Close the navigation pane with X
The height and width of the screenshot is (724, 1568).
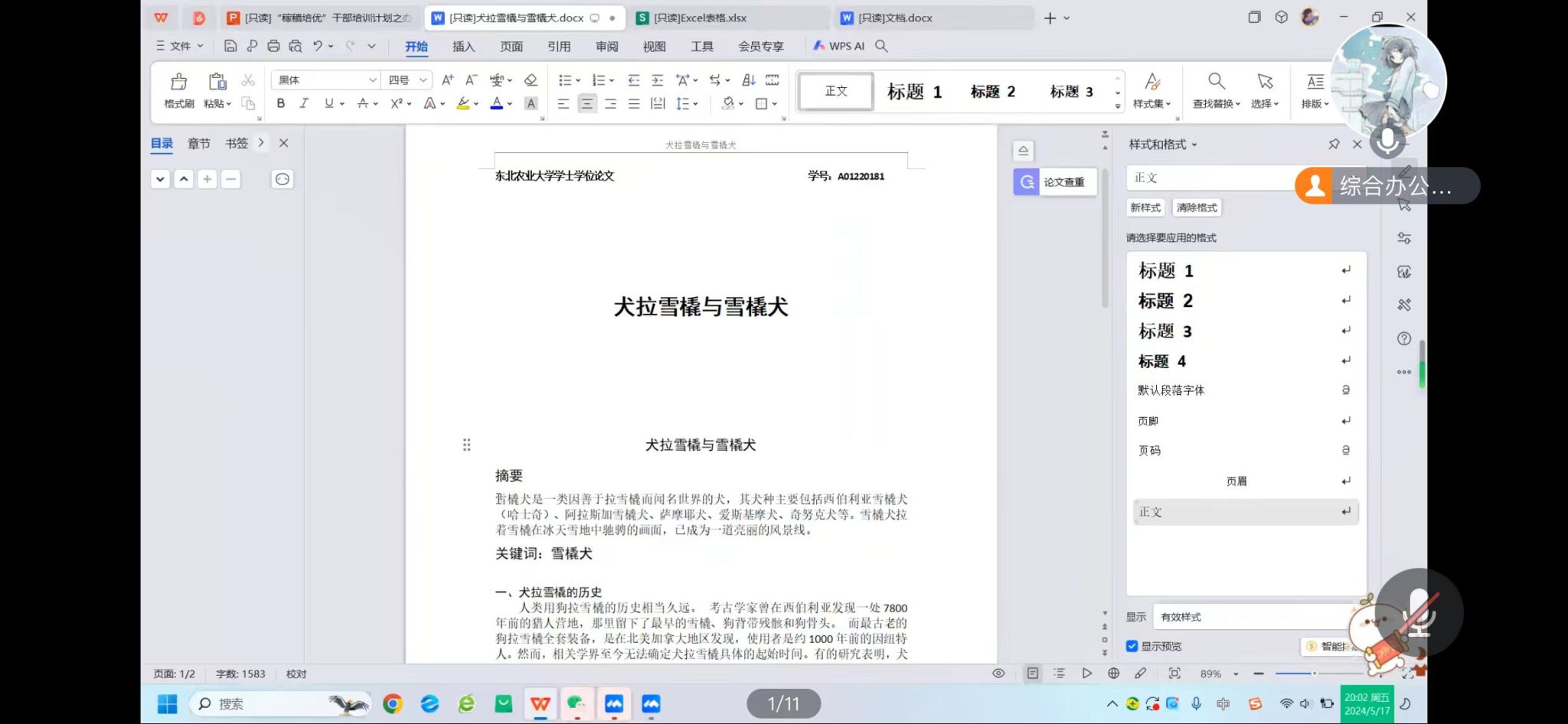click(283, 143)
